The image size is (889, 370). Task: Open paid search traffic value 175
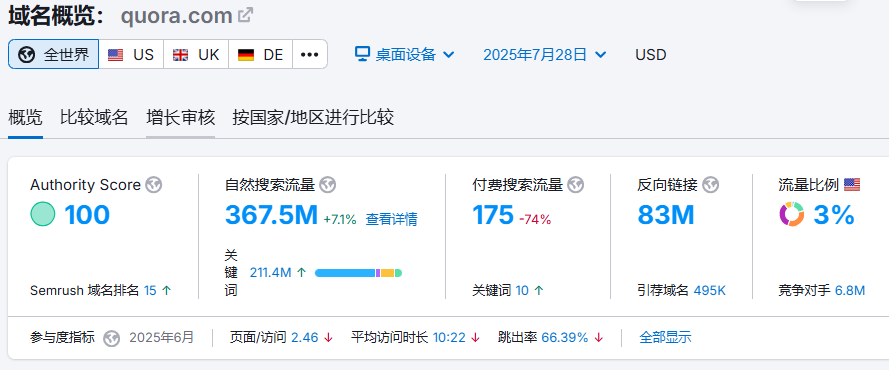pyautogui.click(x=493, y=215)
